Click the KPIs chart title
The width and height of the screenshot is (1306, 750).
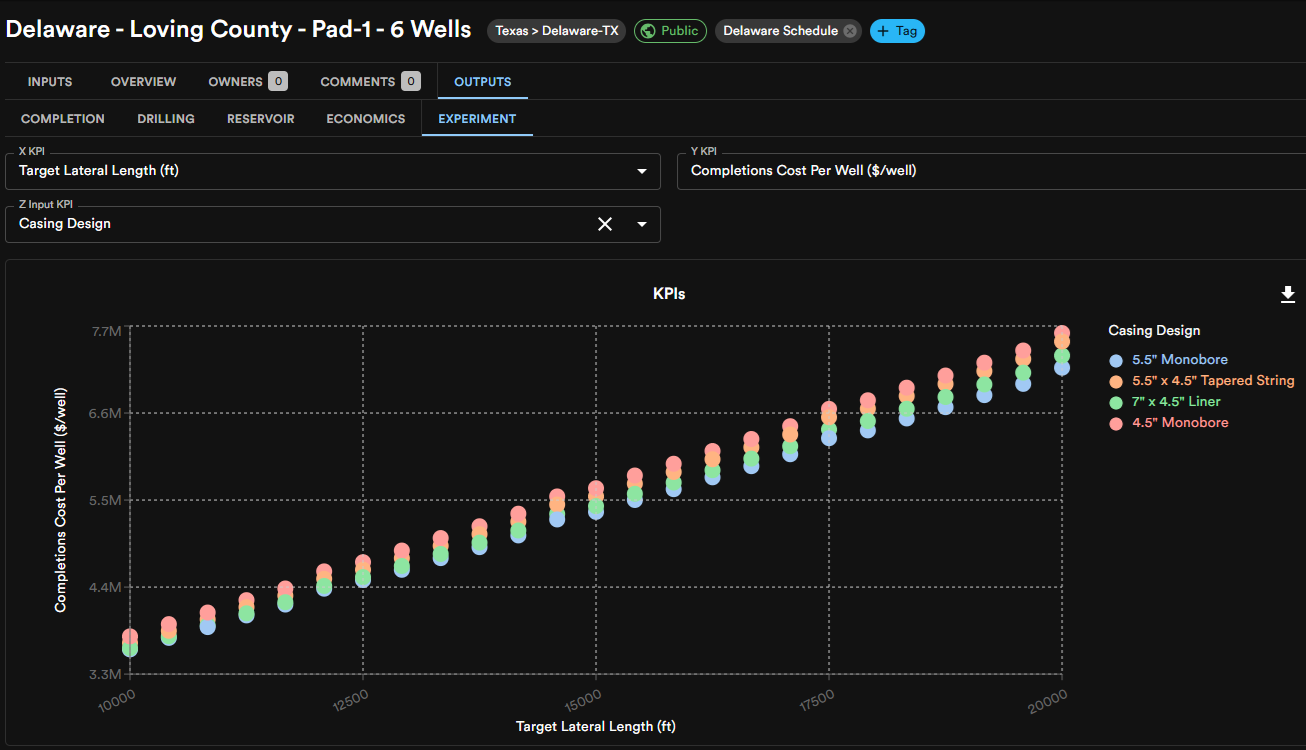[669, 294]
